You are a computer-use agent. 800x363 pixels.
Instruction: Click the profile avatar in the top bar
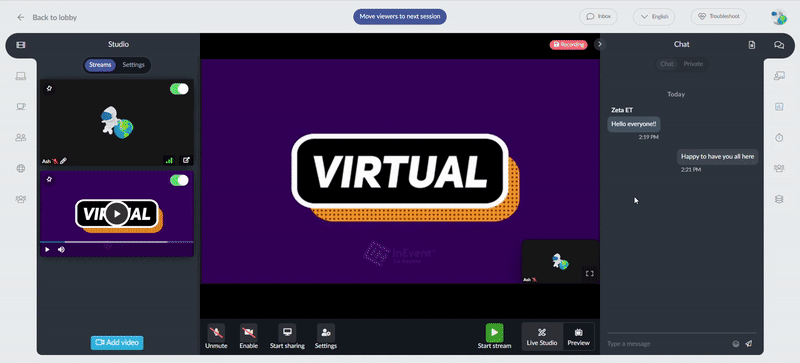click(x=779, y=17)
